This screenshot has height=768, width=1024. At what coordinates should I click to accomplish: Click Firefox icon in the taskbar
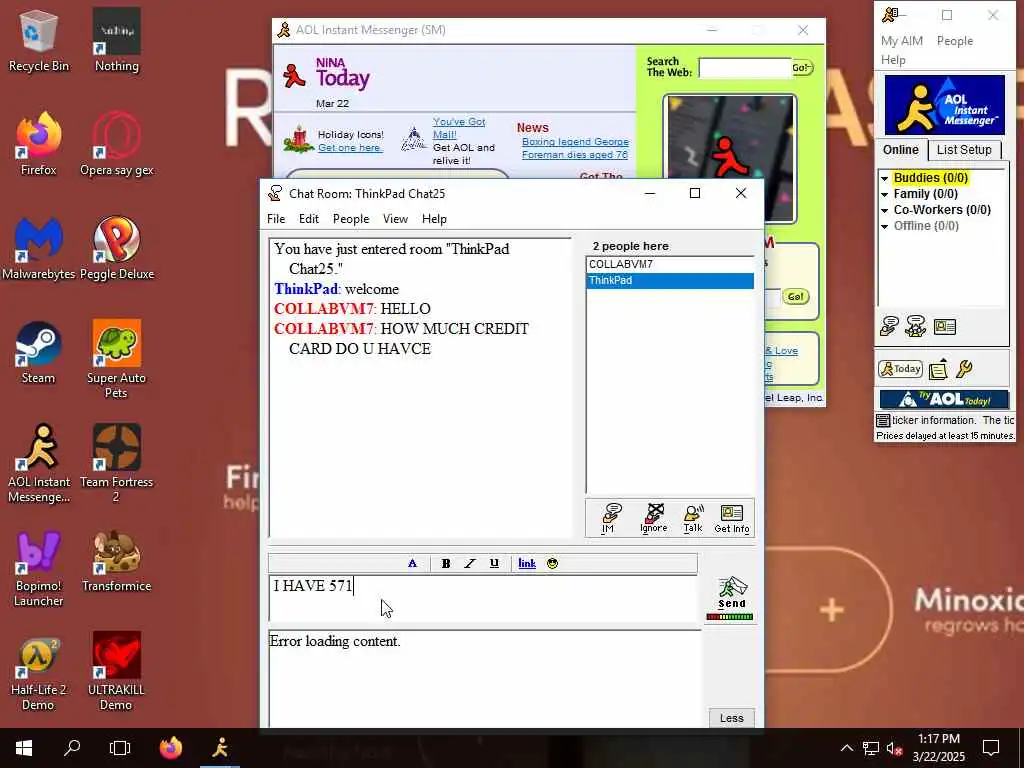(171, 748)
